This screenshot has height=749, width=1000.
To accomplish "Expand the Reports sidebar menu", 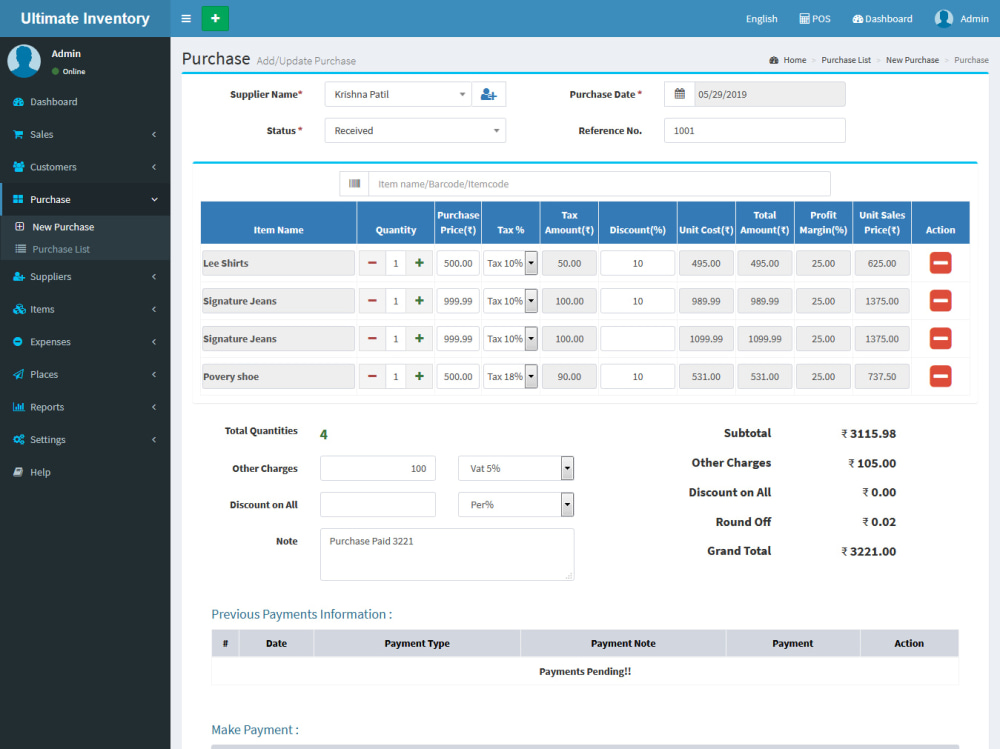I will (x=85, y=406).
